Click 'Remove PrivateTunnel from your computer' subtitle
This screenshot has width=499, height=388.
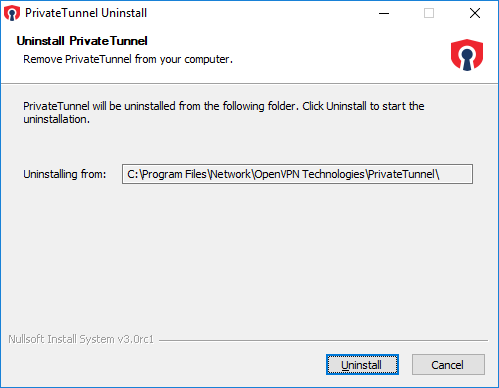[x=128, y=59]
